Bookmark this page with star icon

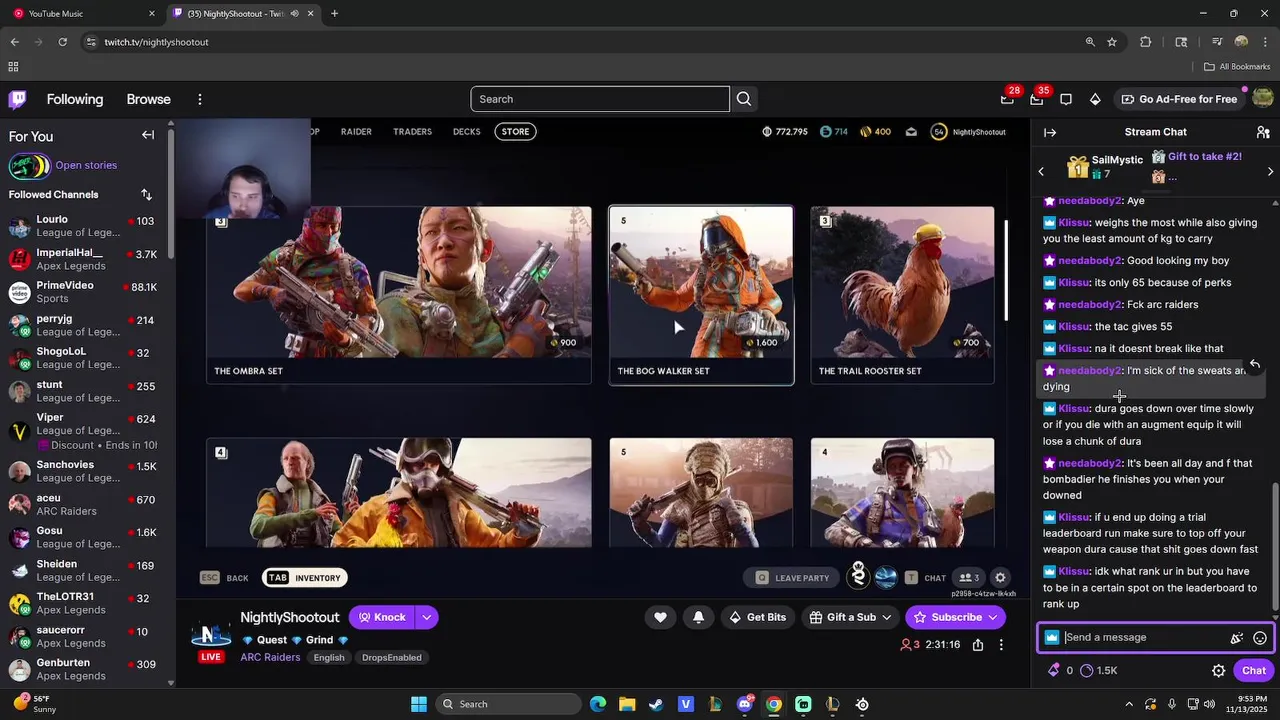[1112, 42]
